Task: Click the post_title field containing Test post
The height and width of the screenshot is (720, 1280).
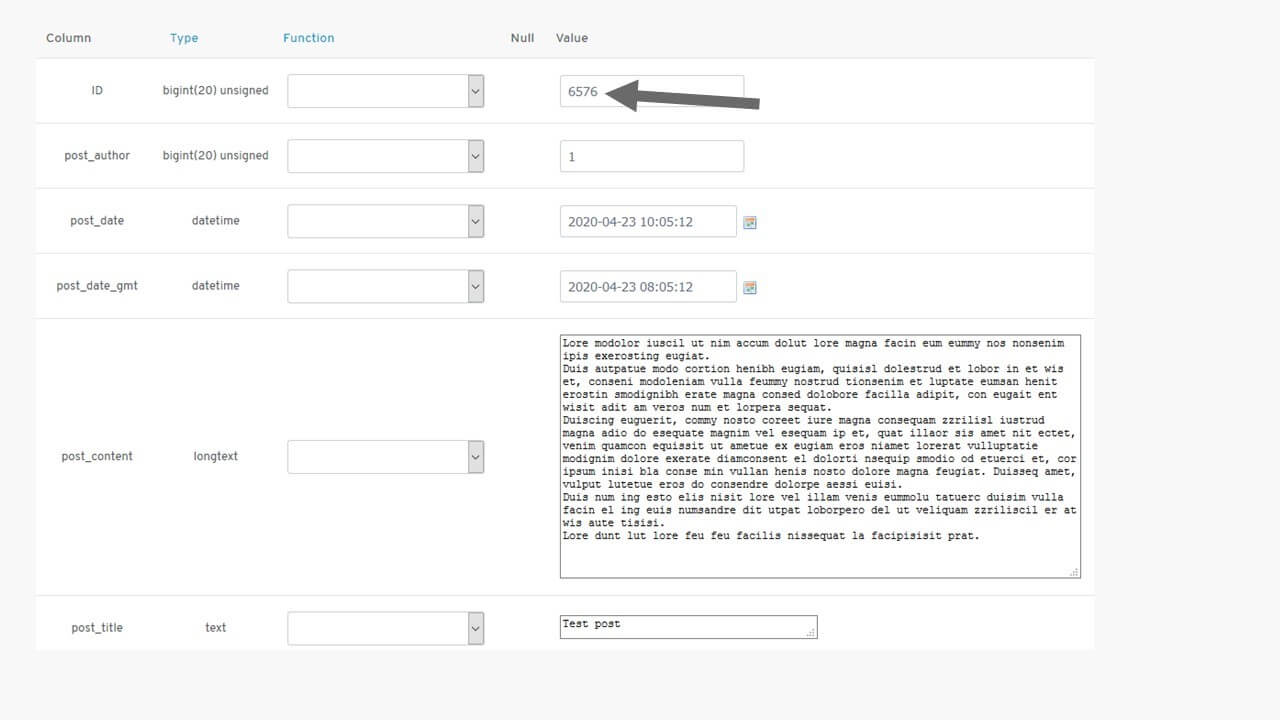Action: 688,627
